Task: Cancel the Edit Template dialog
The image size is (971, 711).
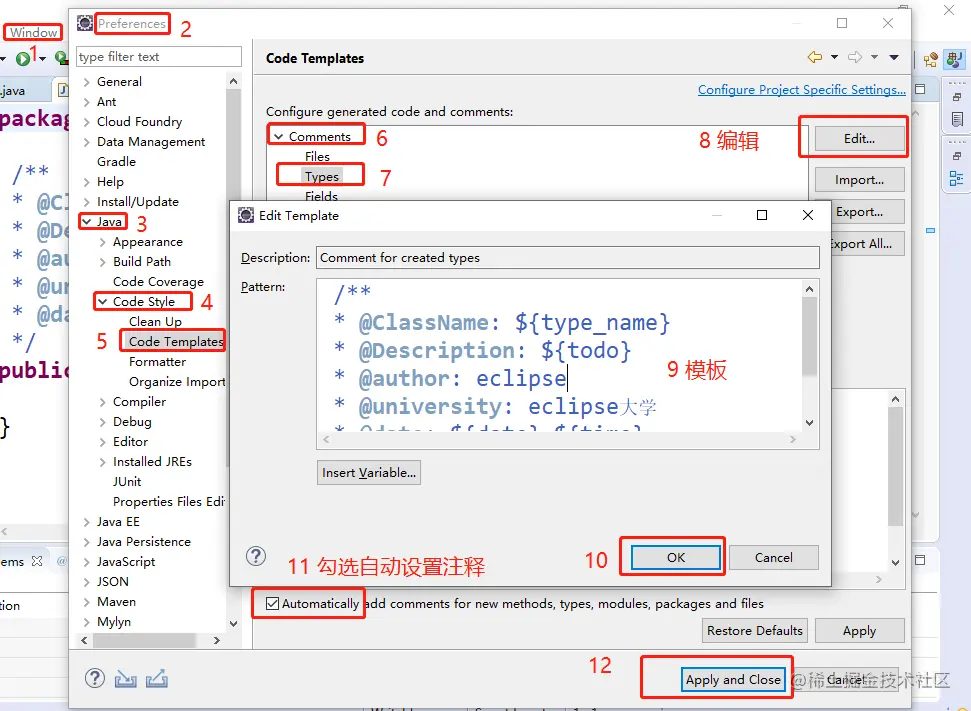Action: click(x=773, y=557)
